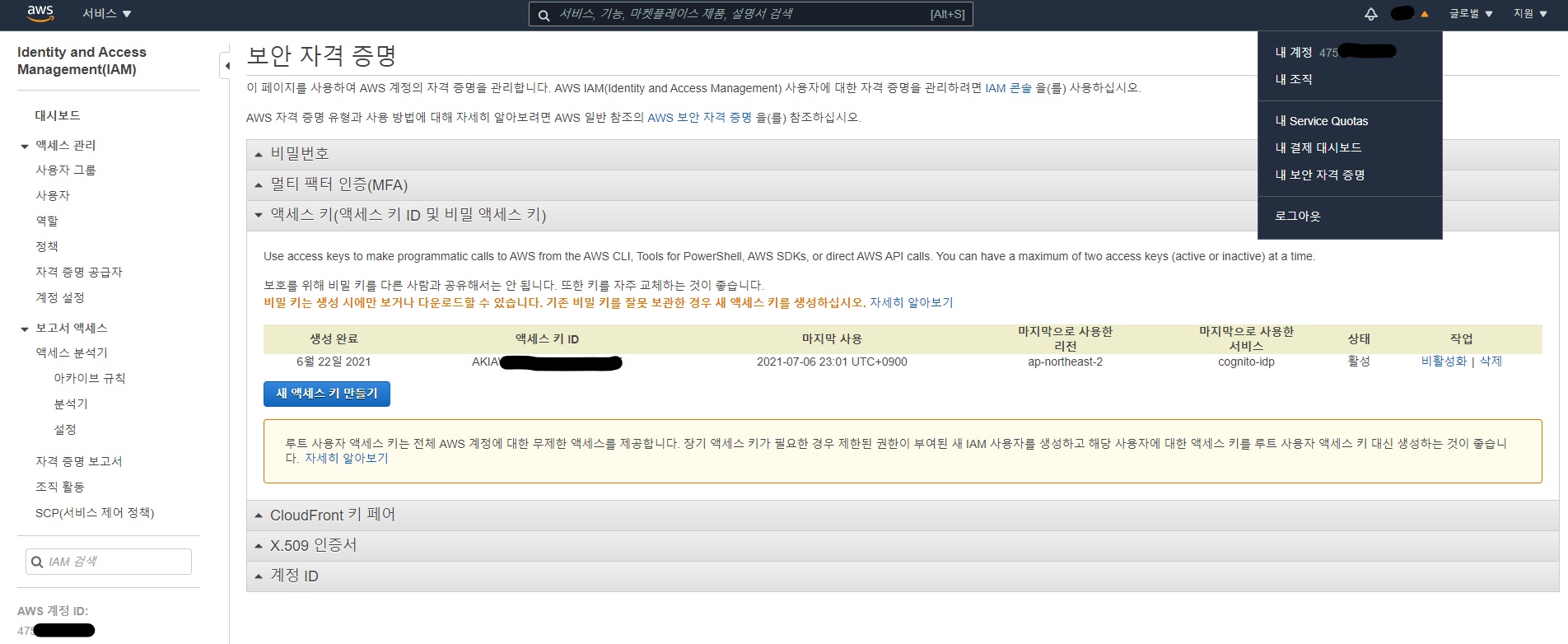Open 사용자 in sidebar
This screenshot has height=644, width=1568.
53,195
